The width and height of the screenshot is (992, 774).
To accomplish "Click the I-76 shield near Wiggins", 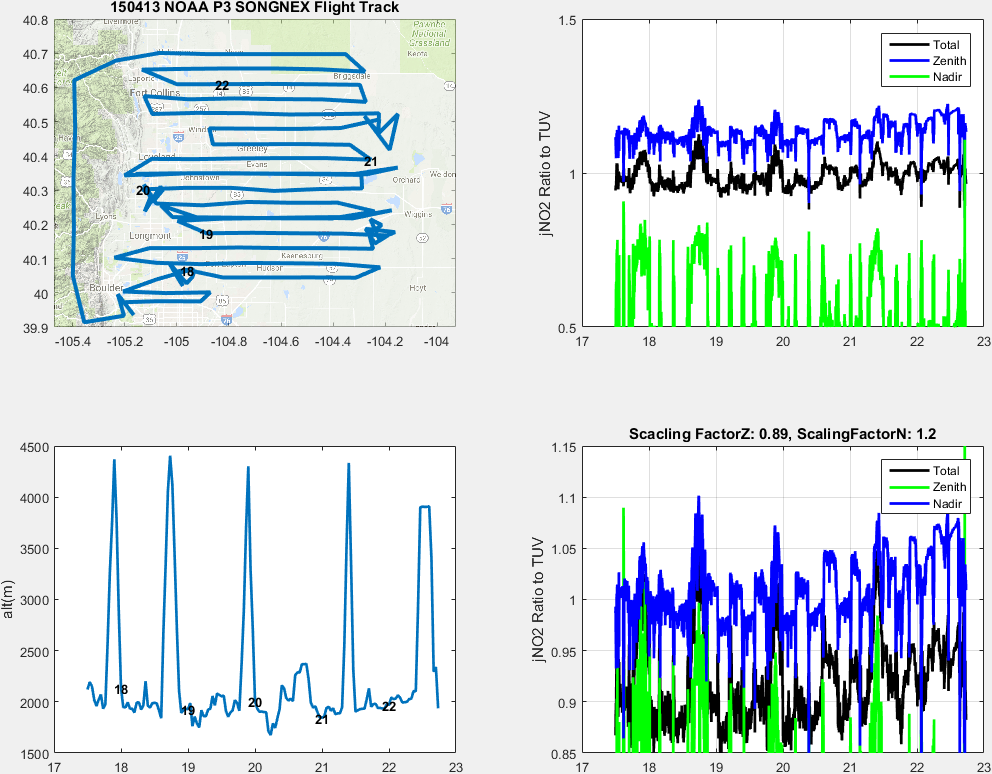I will point(446,209).
